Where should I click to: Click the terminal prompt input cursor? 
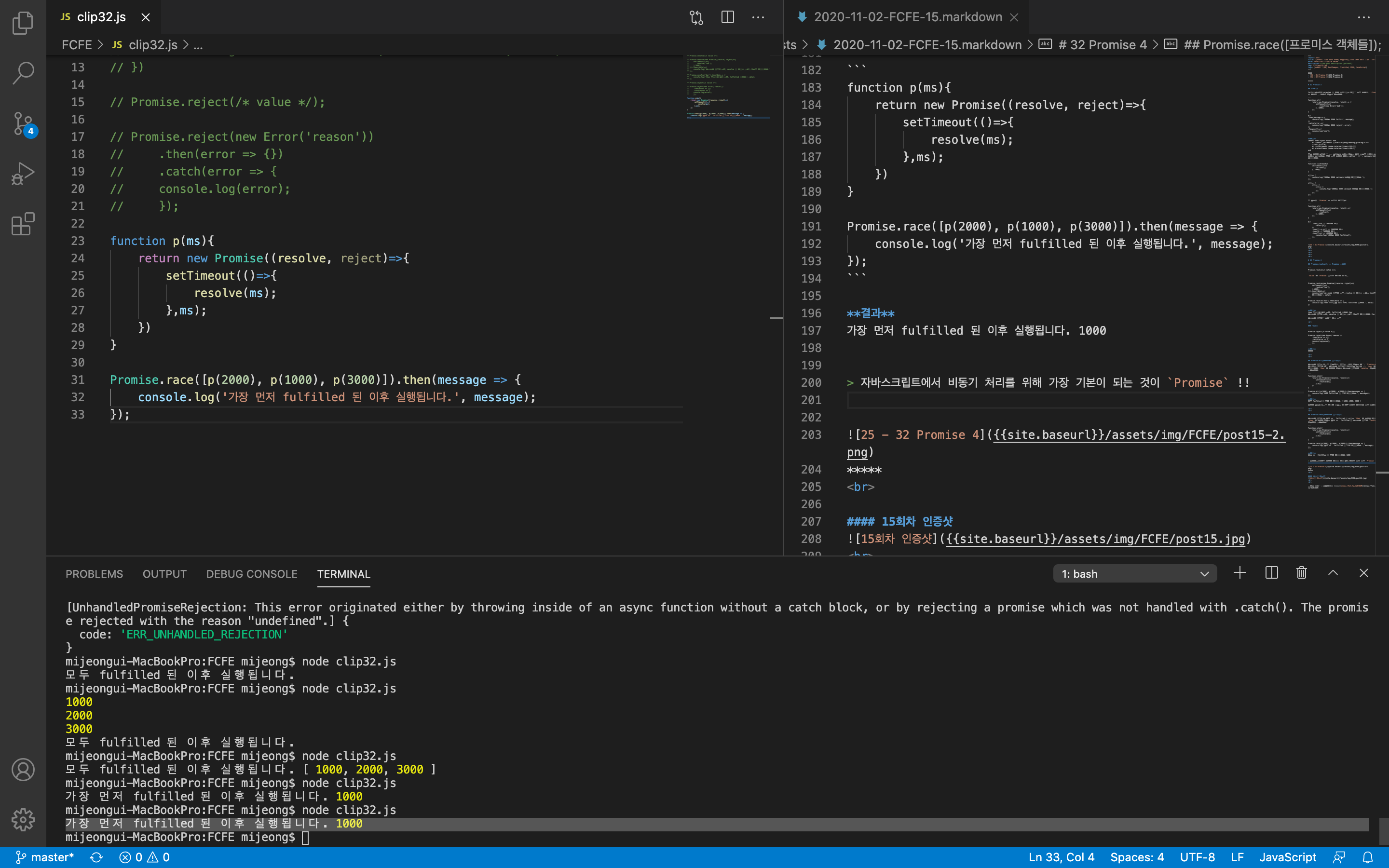click(305, 838)
